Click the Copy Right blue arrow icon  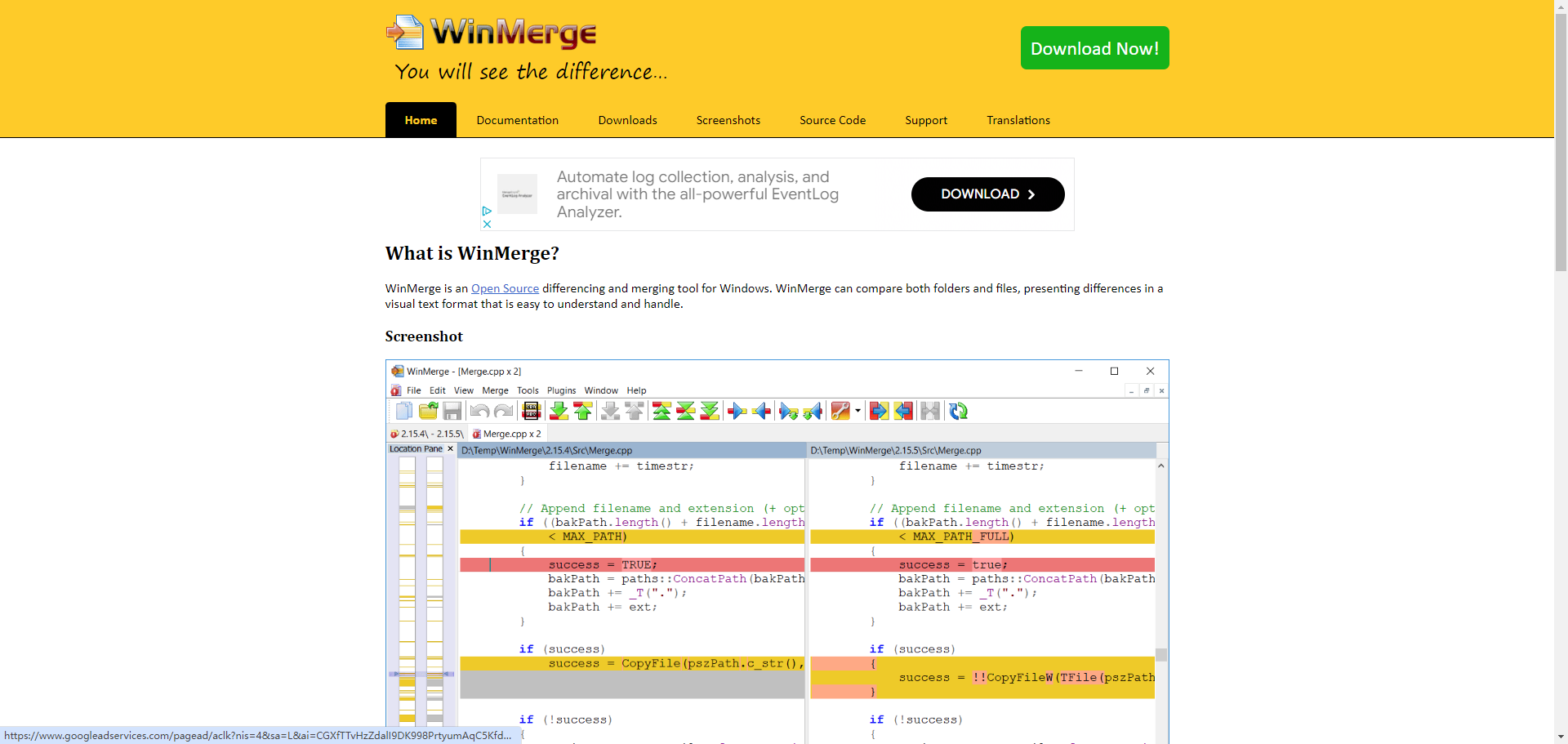pos(737,411)
